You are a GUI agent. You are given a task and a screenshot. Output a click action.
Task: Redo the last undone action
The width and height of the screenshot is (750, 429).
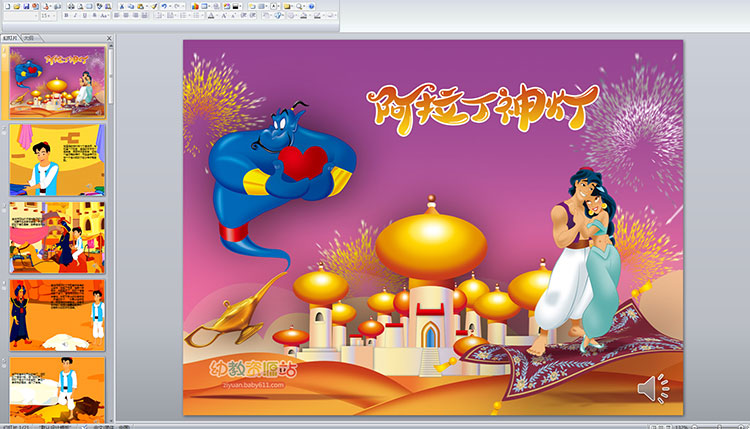pyautogui.click(x=176, y=6)
